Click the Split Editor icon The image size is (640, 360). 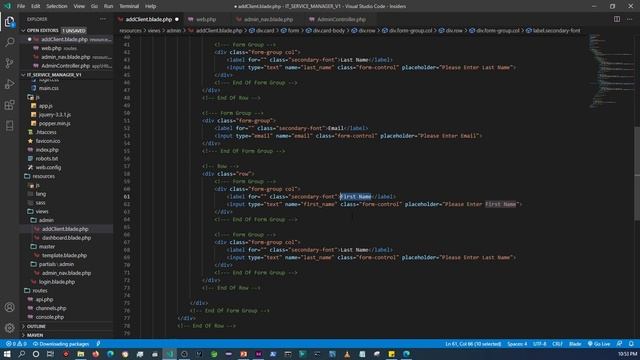pyautogui.click(x=617, y=19)
